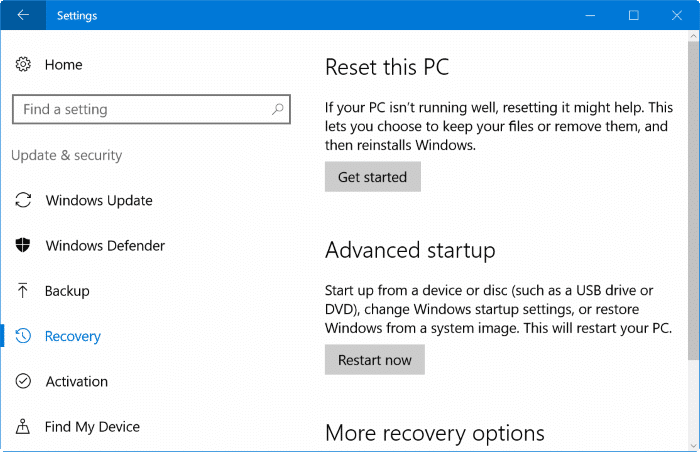Click the vertical scrollbar thumb
This screenshot has width=700, height=452.
[693, 201]
